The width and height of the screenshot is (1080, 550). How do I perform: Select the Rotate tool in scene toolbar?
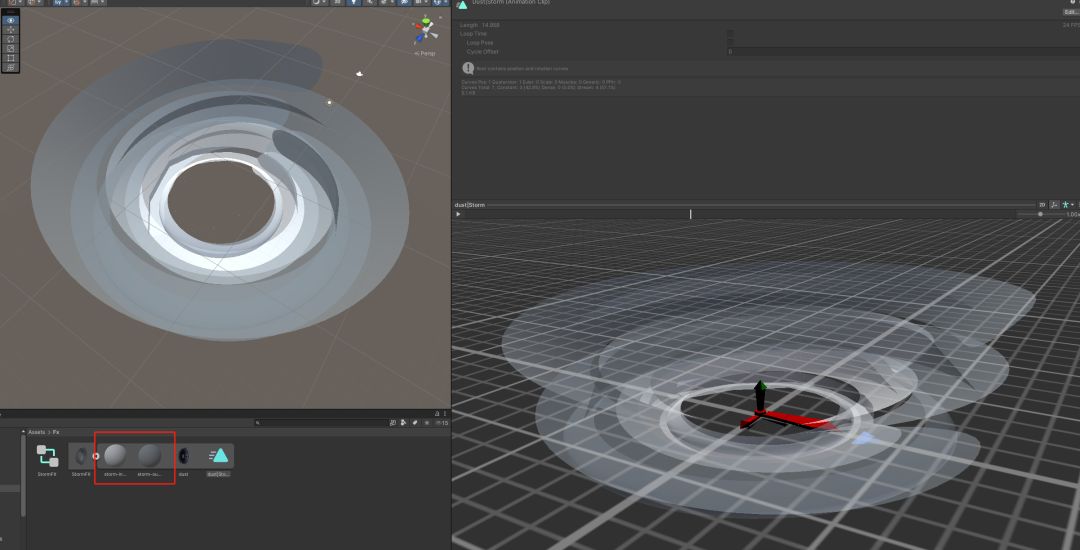pos(11,39)
